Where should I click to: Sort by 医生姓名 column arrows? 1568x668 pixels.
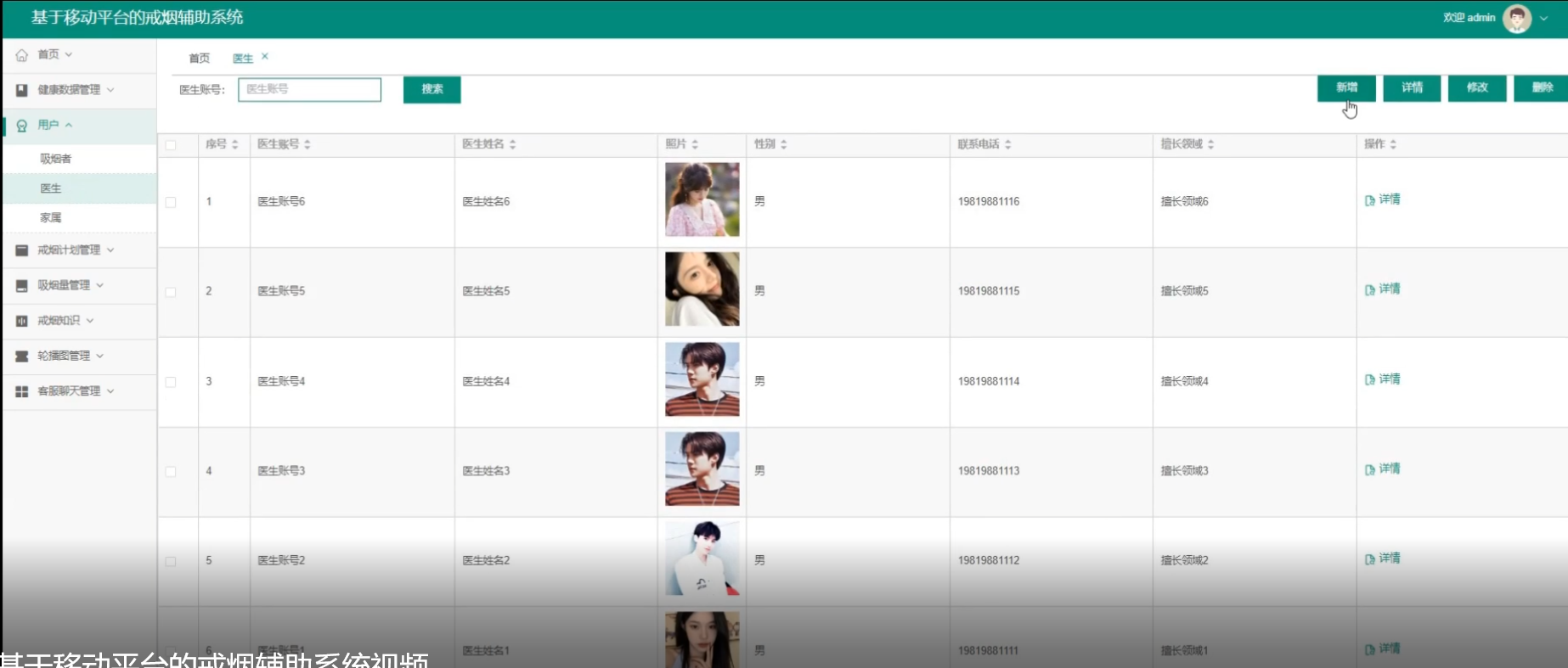click(x=513, y=144)
